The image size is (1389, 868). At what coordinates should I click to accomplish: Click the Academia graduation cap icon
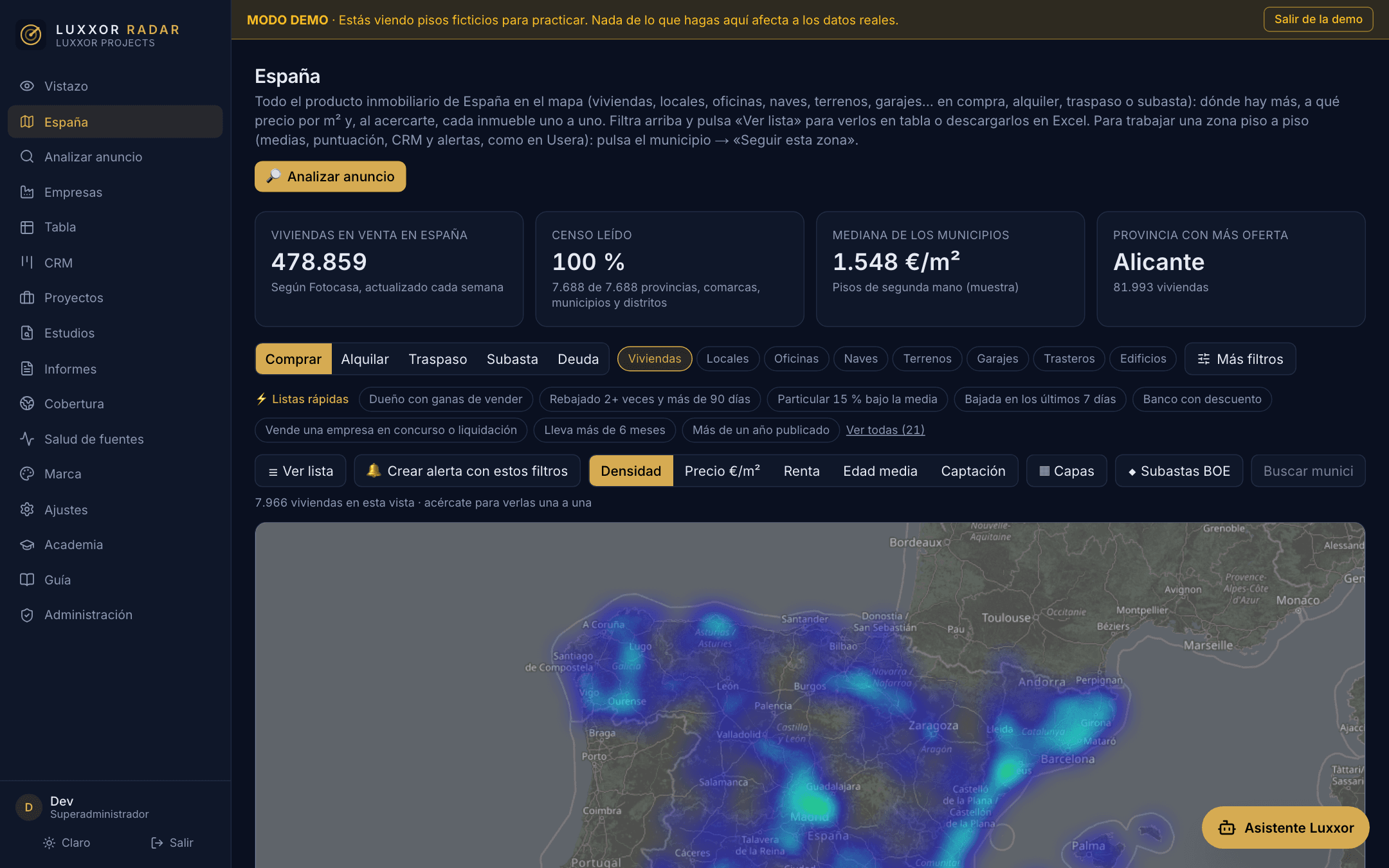pyautogui.click(x=27, y=545)
